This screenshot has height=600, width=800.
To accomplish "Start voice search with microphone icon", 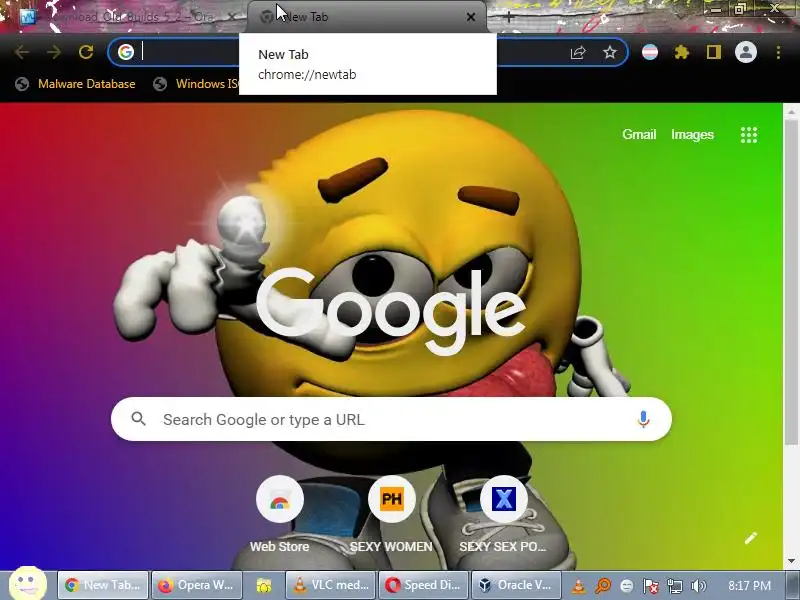I will click(x=643, y=419).
